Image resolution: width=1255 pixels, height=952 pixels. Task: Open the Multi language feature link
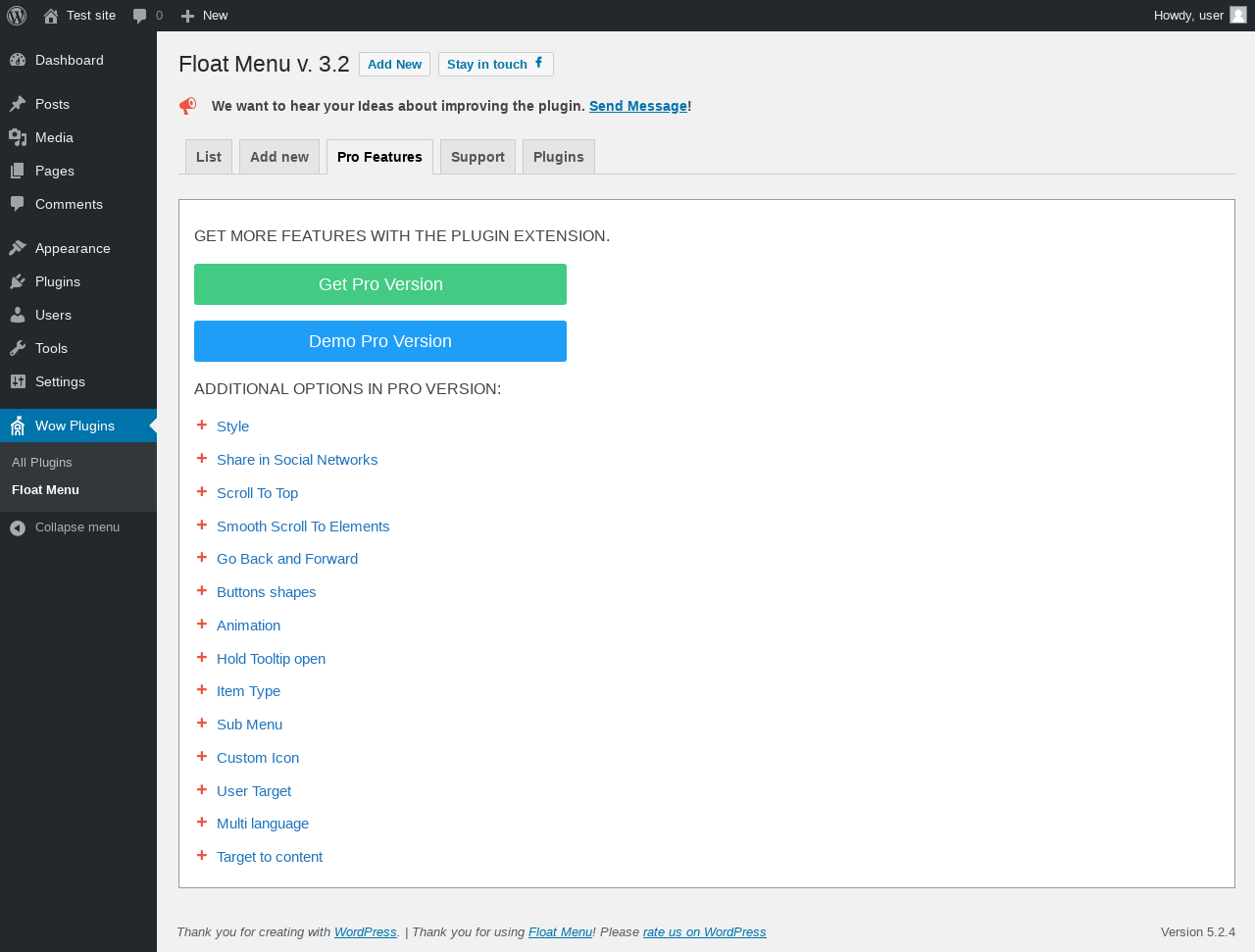pos(263,824)
